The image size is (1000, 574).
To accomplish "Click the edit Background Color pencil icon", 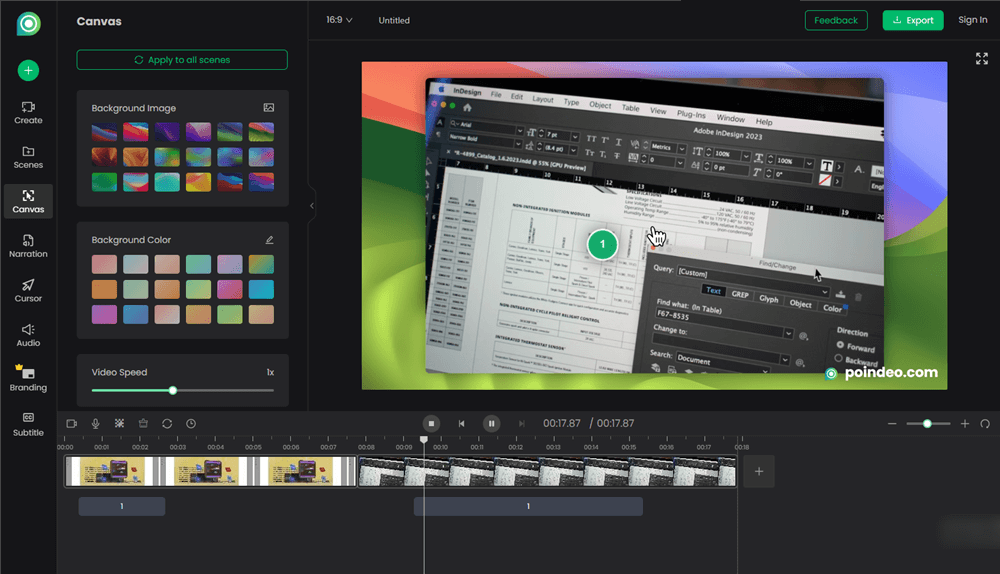I will pos(268,240).
